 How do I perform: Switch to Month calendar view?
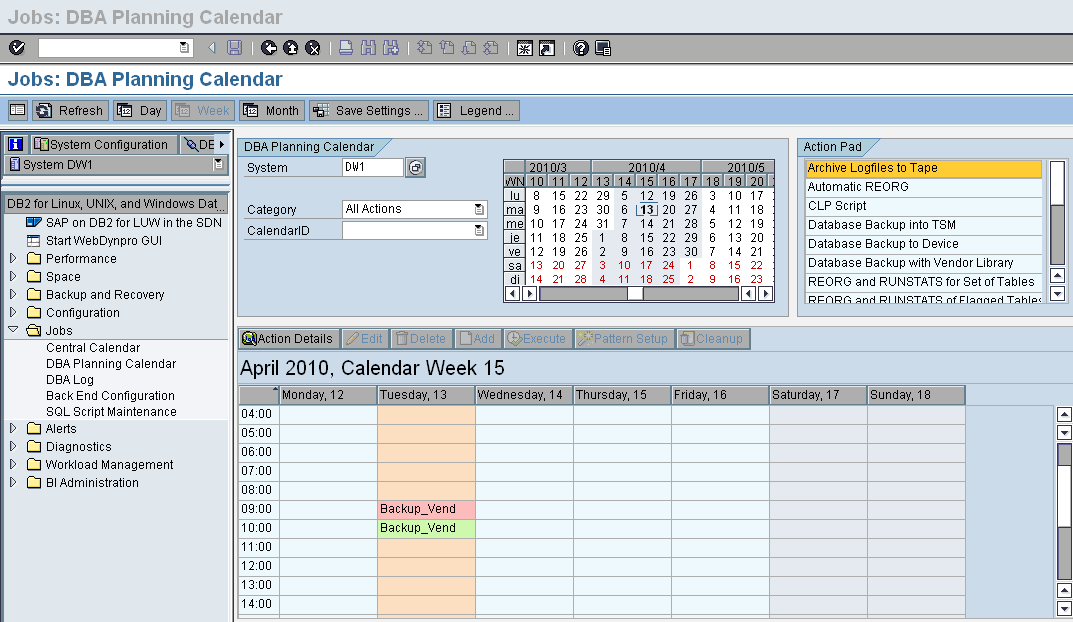click(271, 110)
